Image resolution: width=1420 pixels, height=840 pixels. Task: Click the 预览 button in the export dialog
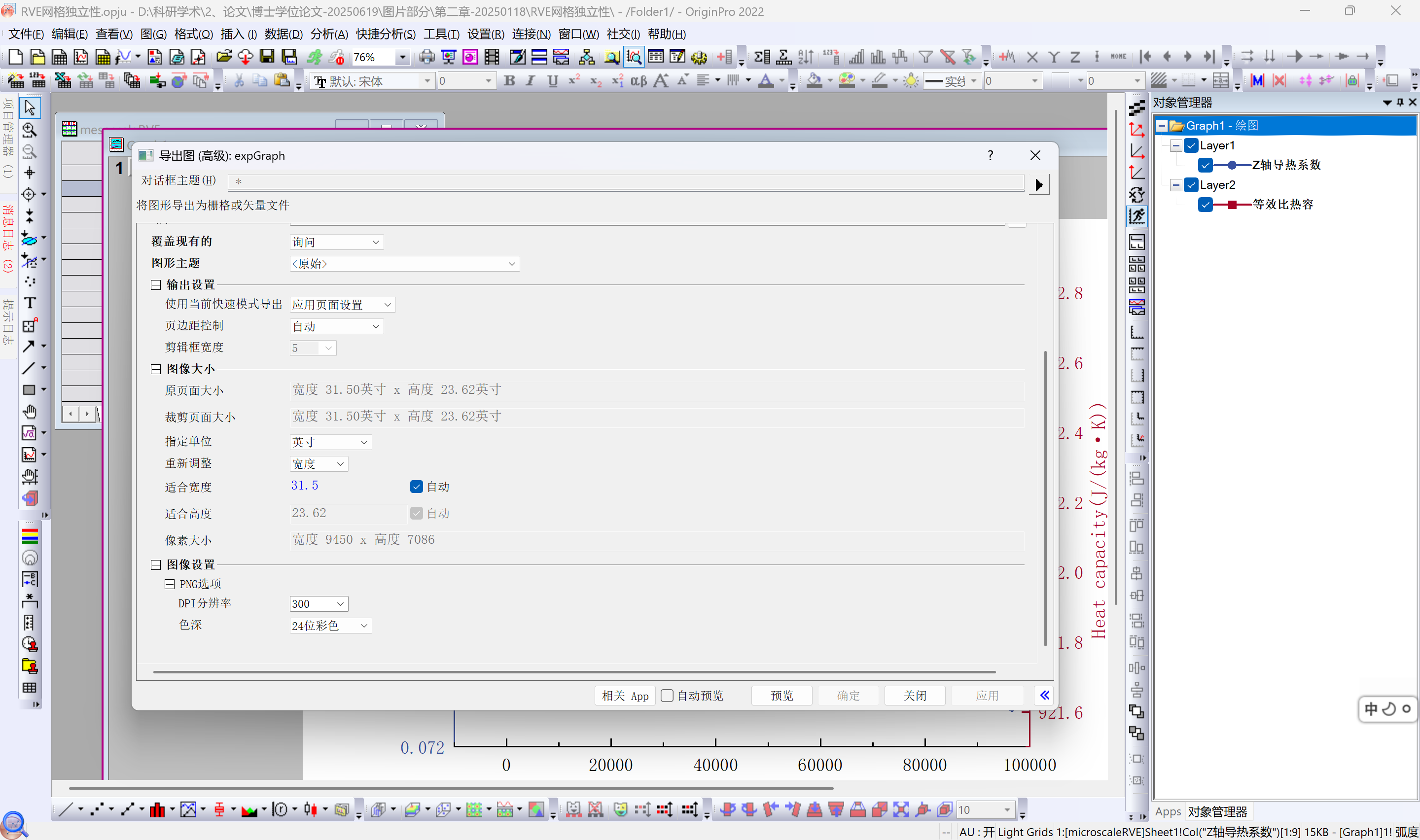tap(781, 695)
